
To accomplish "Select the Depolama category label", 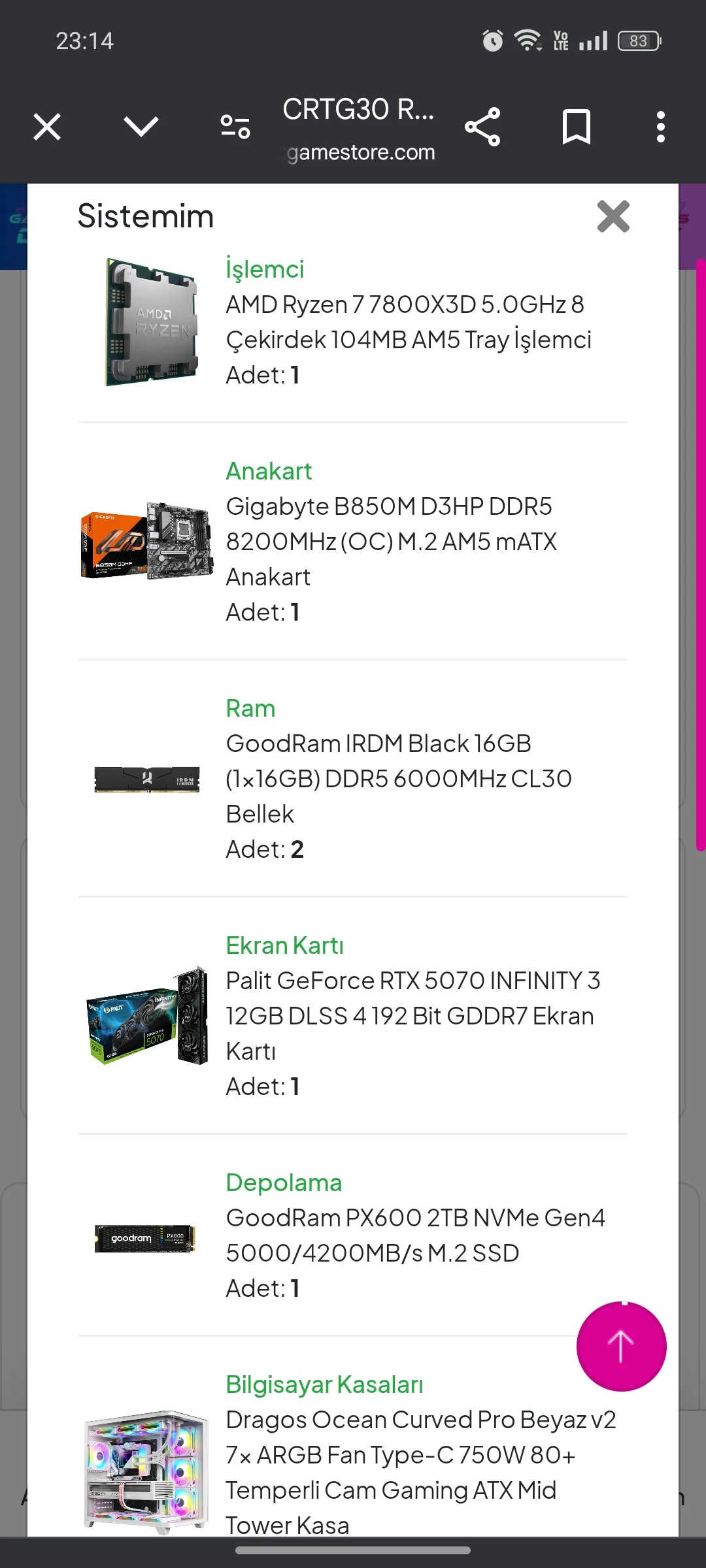I will [284, 1183].
